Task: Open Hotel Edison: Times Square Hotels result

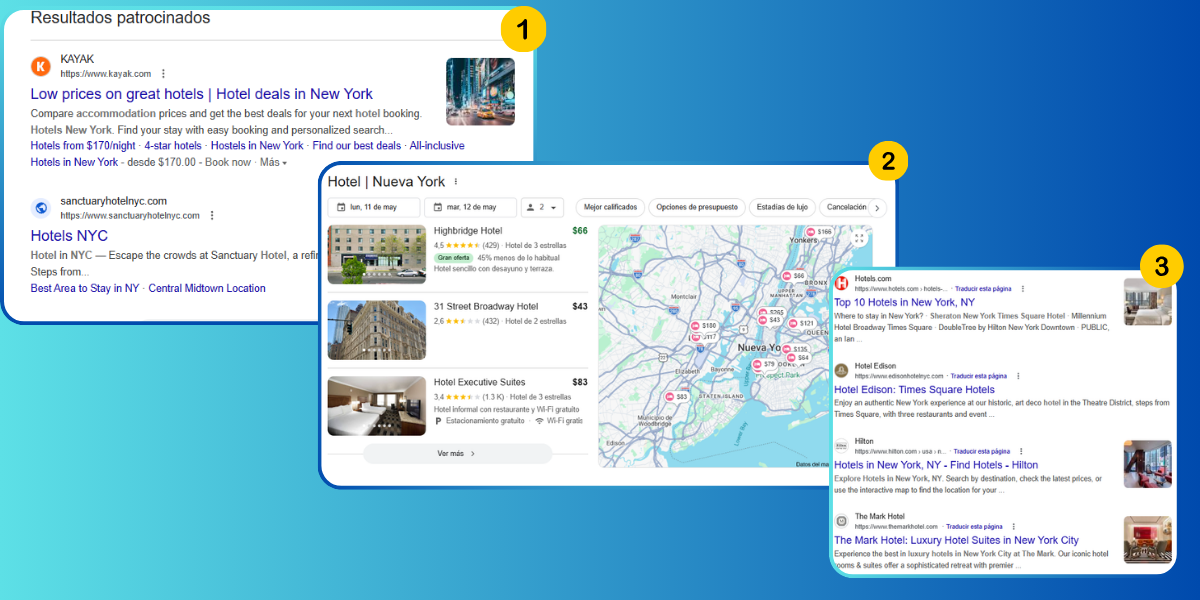Action: [x=914, y=390]
